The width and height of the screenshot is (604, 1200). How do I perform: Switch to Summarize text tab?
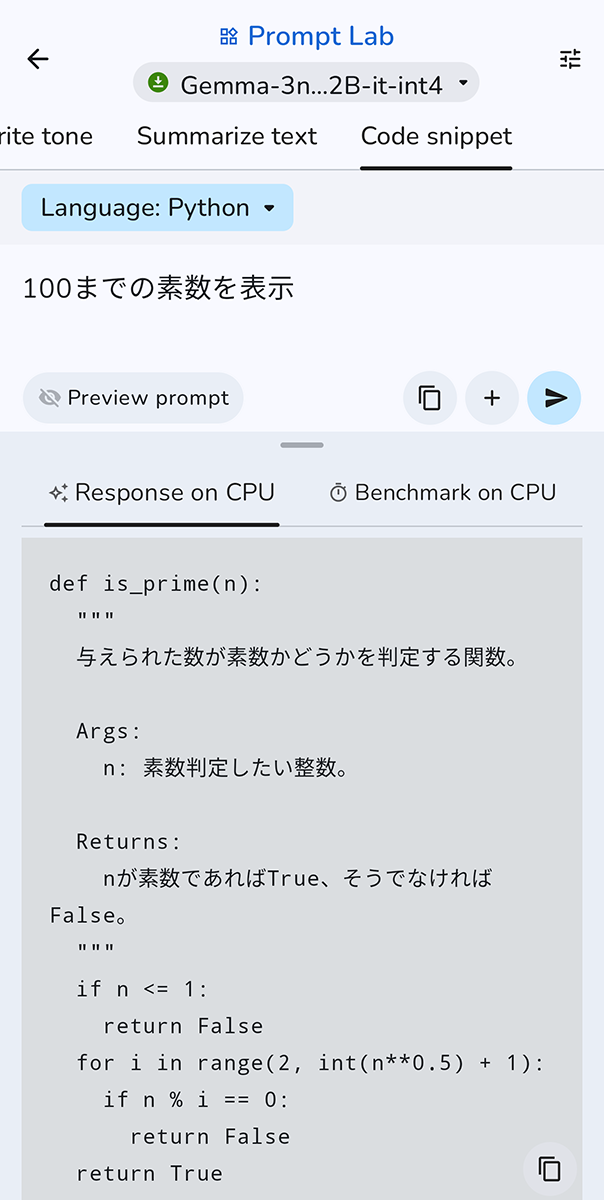(x=227, y=137)
